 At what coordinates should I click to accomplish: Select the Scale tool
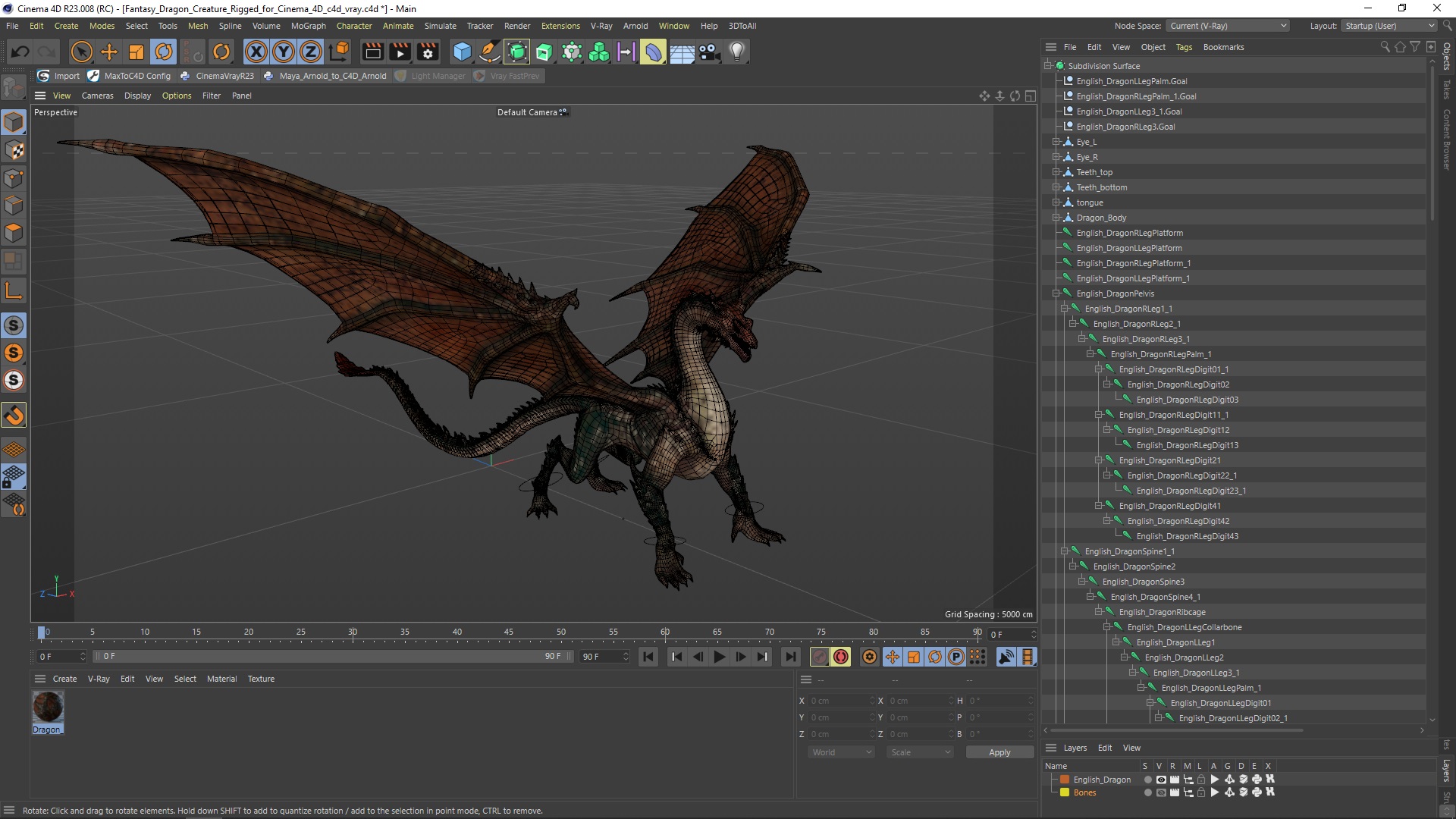[136, 52]
